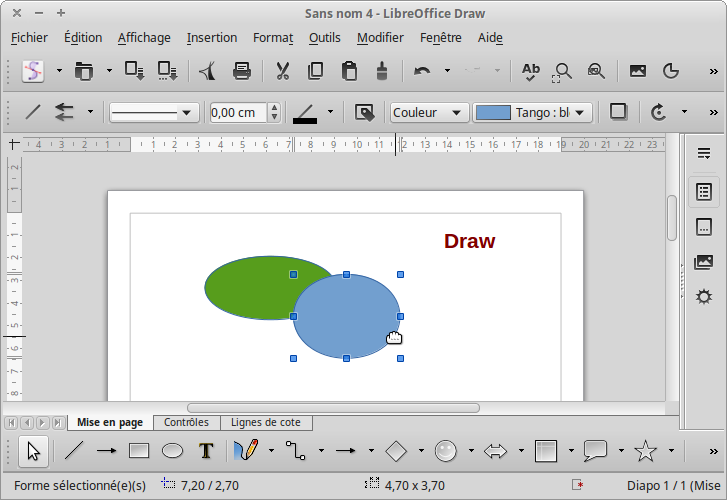Toggle the Select arrow tool
The height and width of the screenshot is (500, 727).
34,451
